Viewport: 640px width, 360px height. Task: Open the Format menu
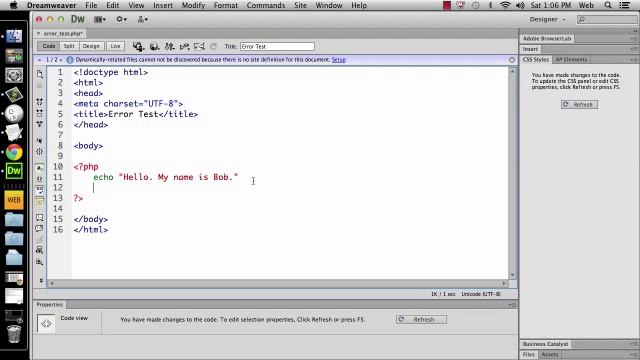pyautogui.click(x=225, y=5)
